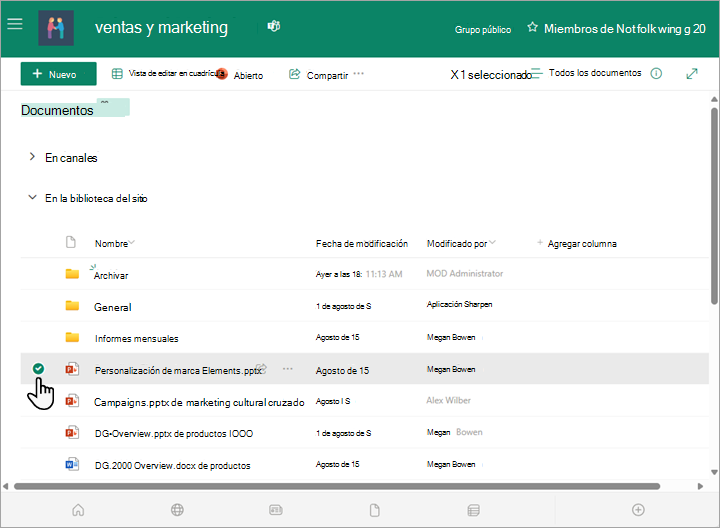The width and height of the screenshot is (720, 528).
Task: Open Personalización de marca Elements.pptx
Action: click(x=178, y=371)
